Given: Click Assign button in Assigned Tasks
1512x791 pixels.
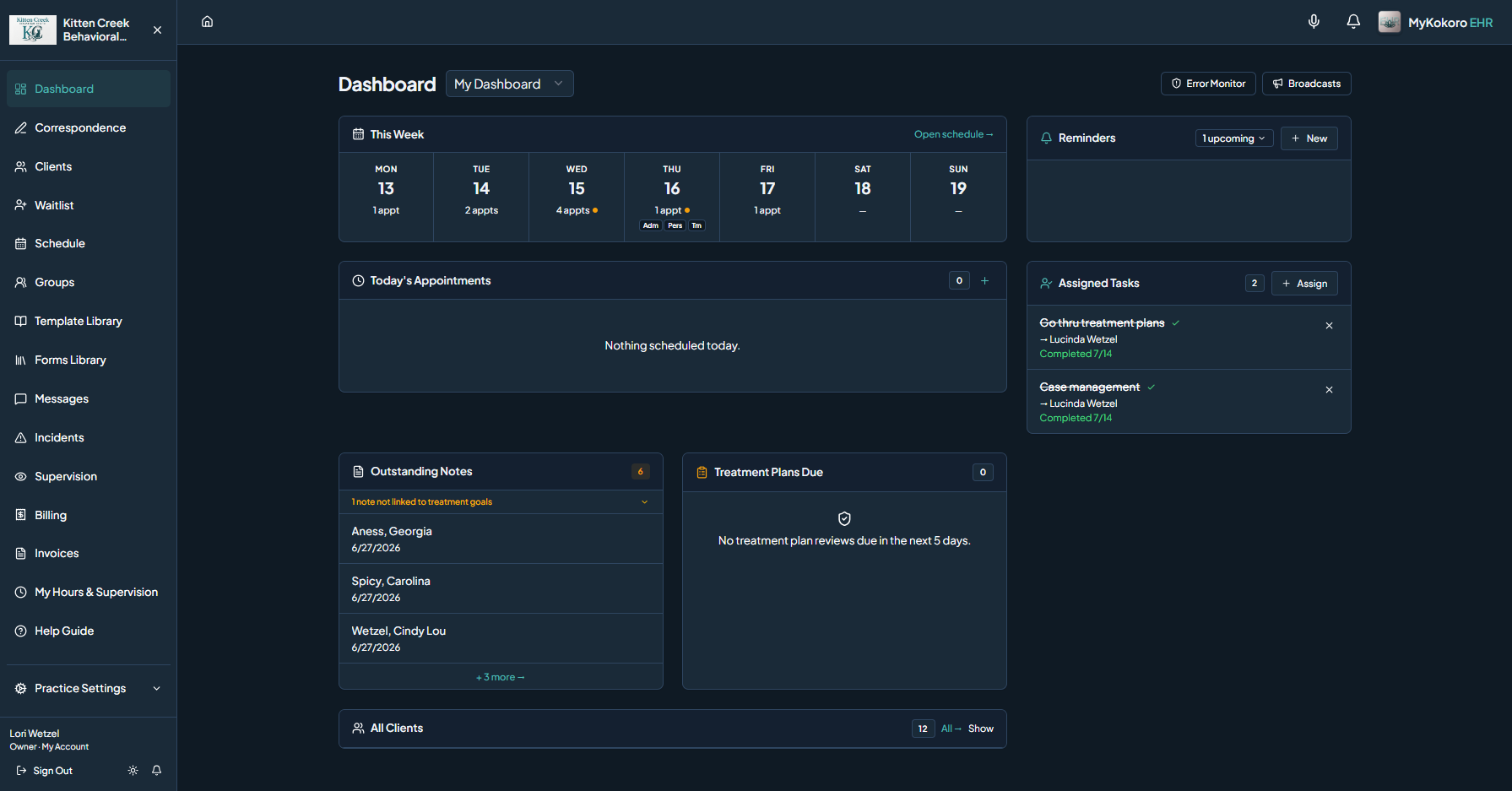Looking at the screenshot, I should [x=1304, y=284].
